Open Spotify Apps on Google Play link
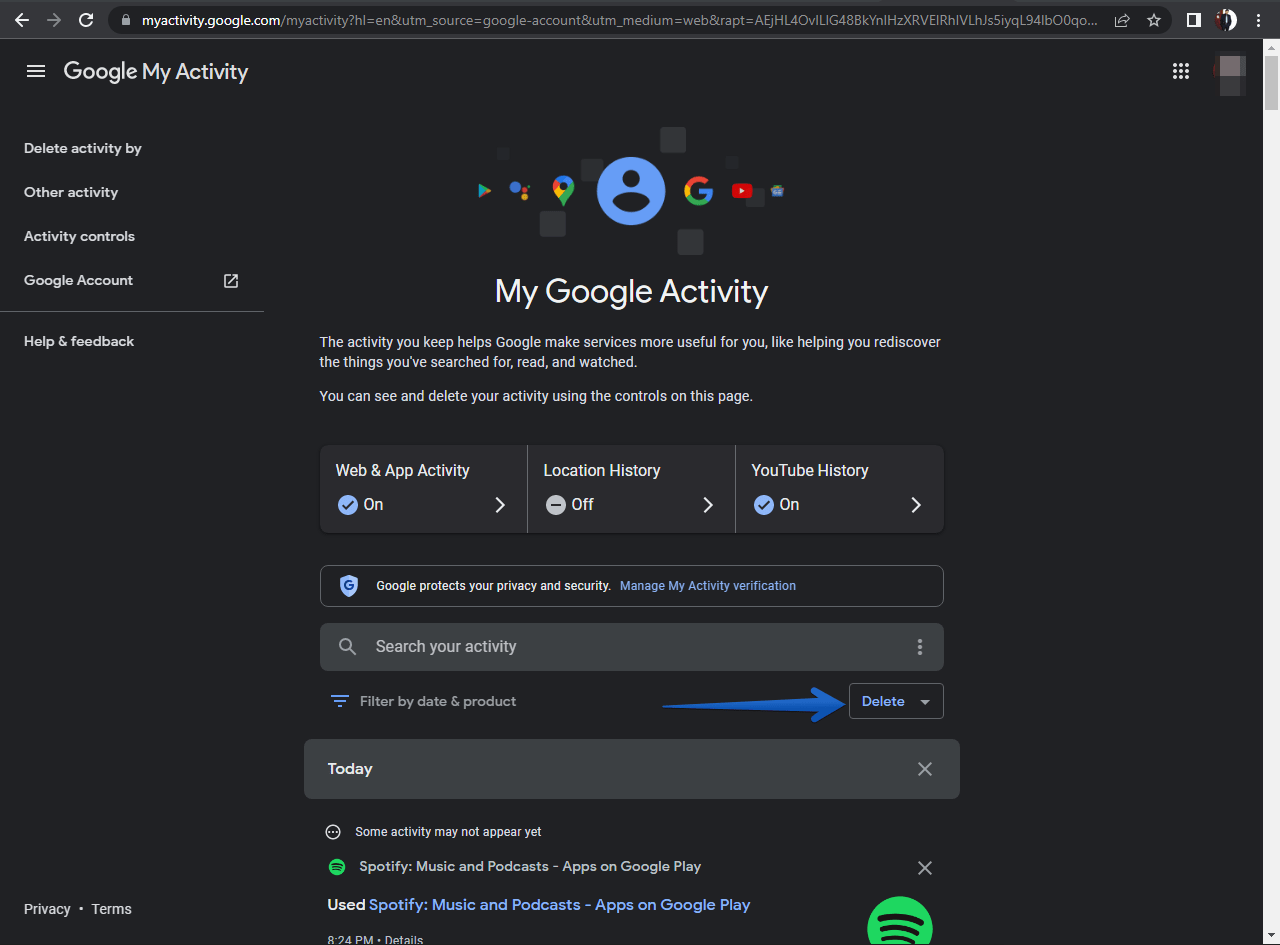The image size is (1280, 945). coord(559,904)
